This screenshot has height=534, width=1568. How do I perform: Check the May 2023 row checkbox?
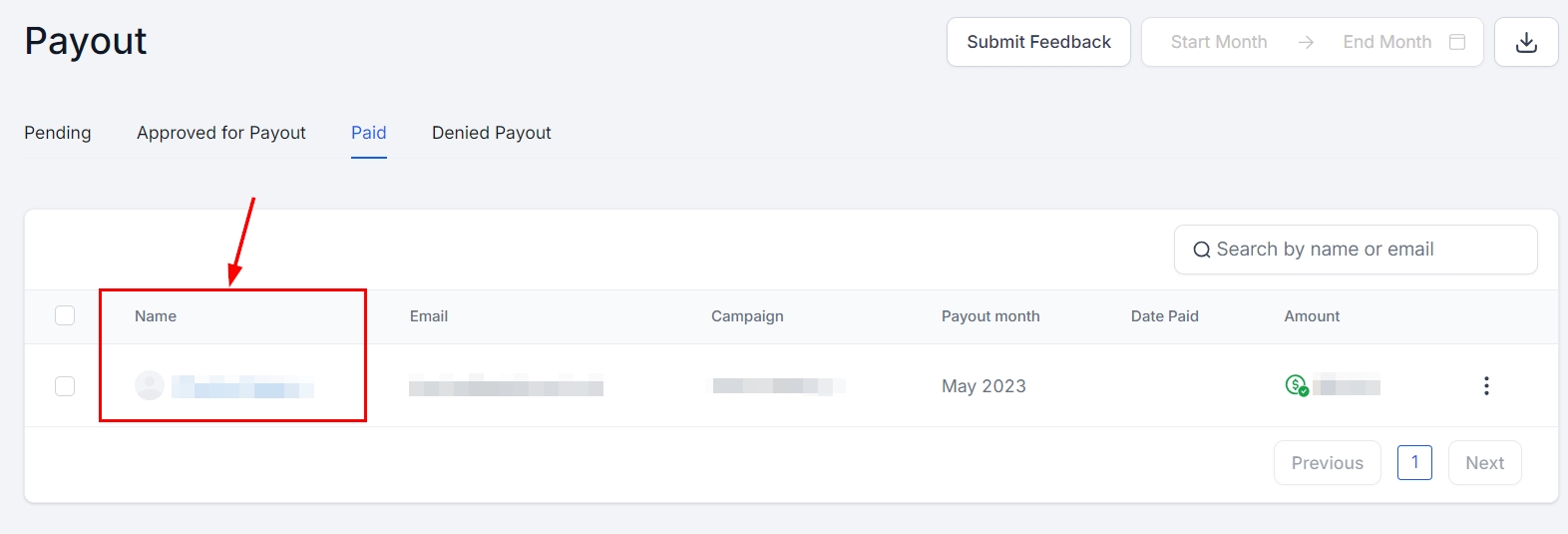(x=65, y=386)
